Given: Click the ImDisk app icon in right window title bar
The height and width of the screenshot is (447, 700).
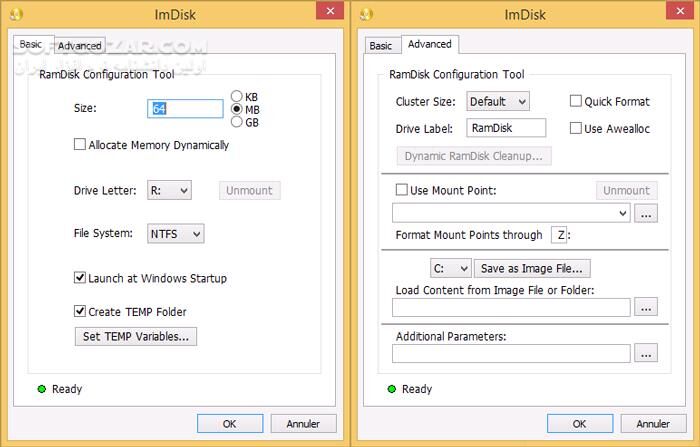Looking at the screenshot, I should click(366, 14).
